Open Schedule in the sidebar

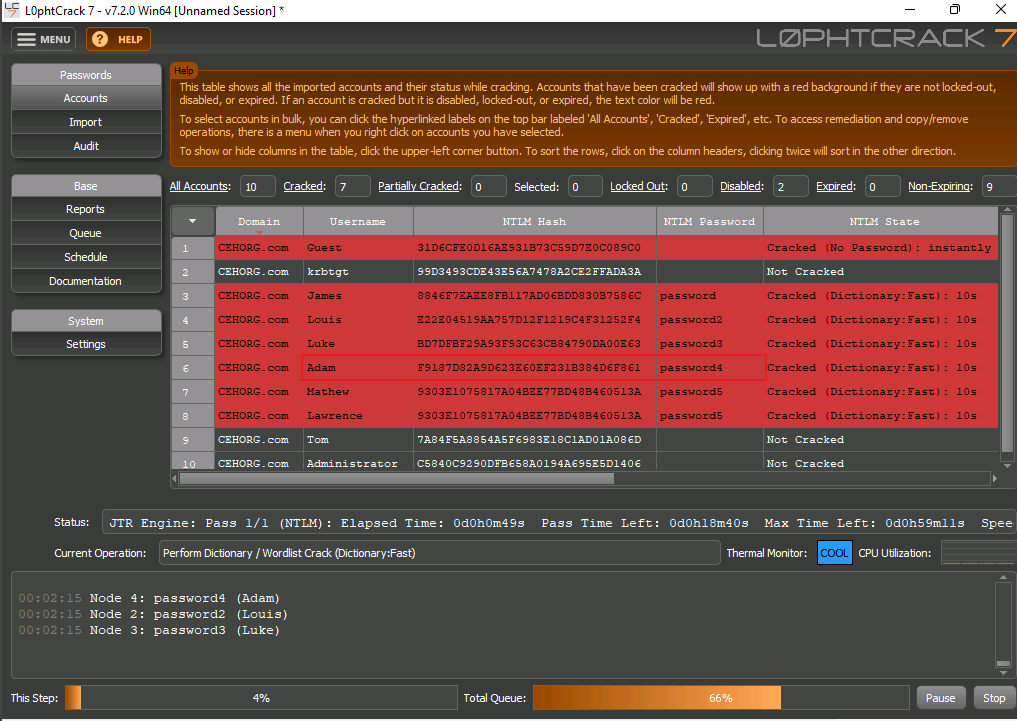[86, 257]
